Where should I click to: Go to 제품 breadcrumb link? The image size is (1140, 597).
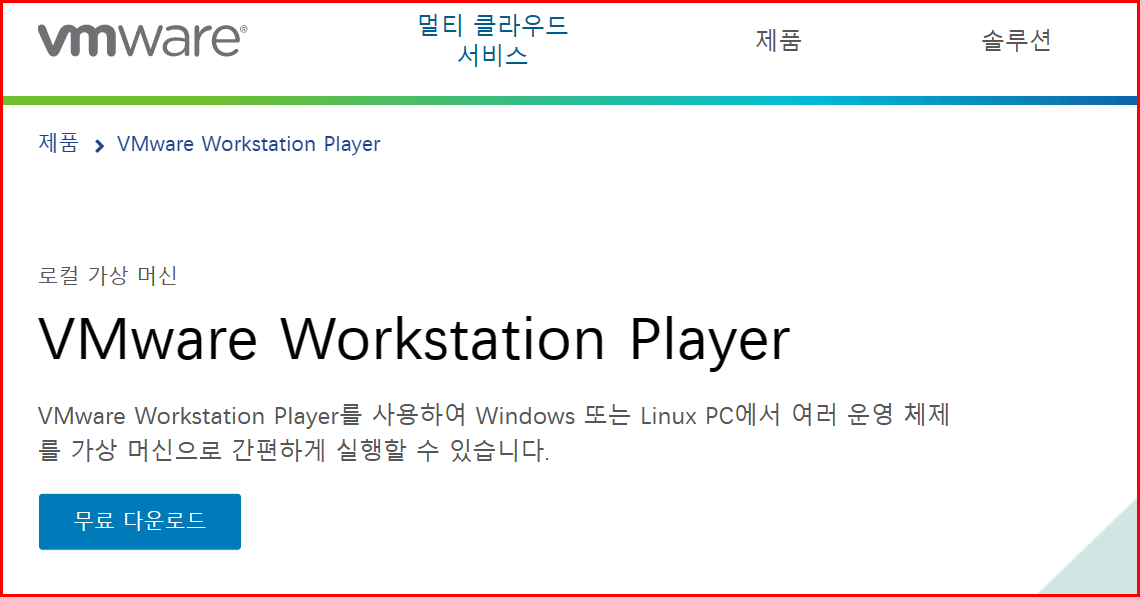click(58, 143)
